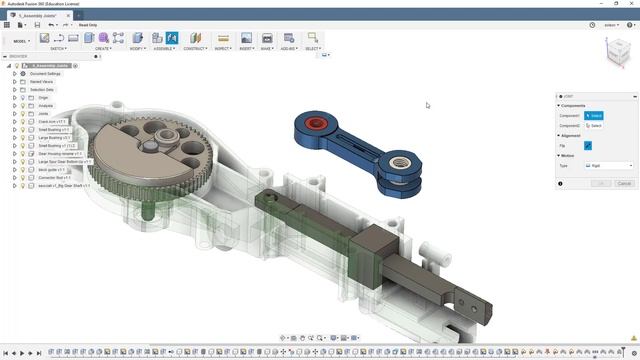
Task: Click Cancel in Joint dialog
Action: coord(624,184)
